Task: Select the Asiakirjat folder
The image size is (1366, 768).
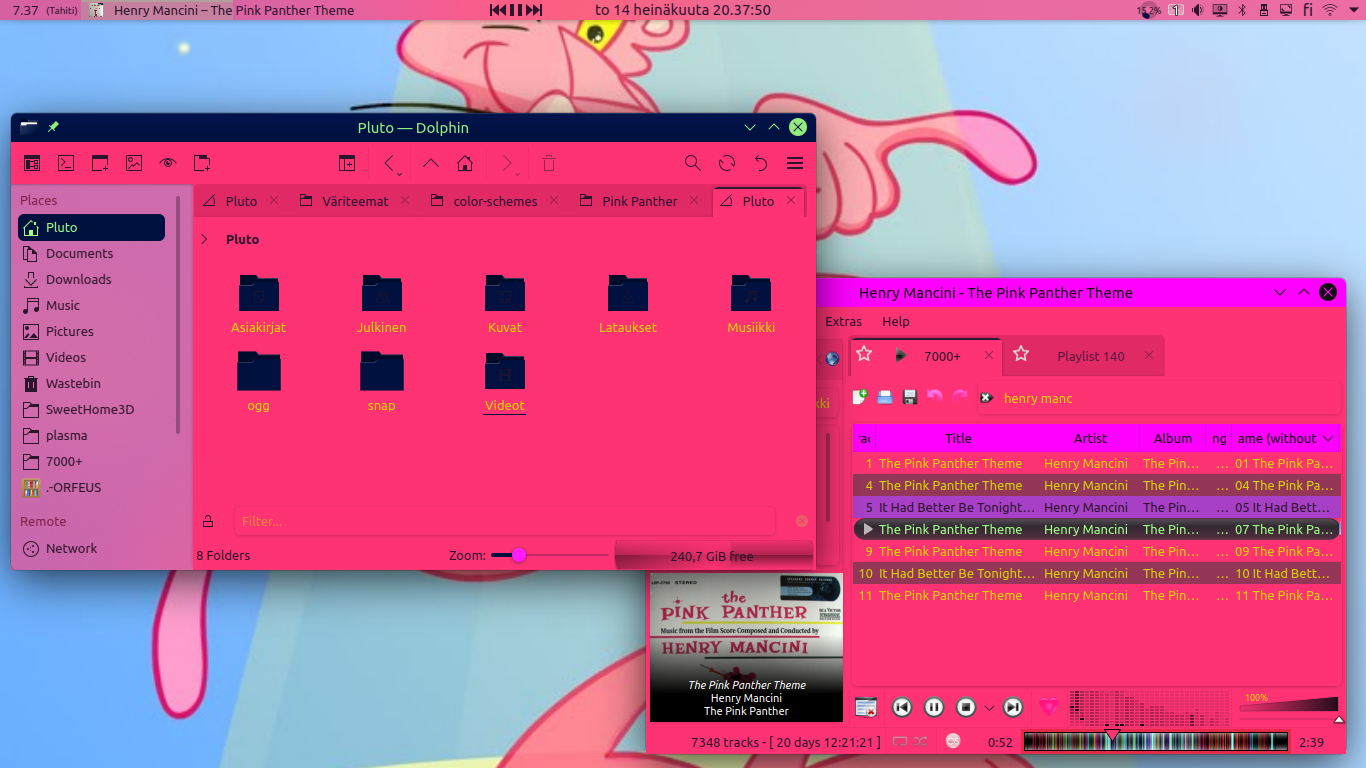Action: (x=259, y=303)
